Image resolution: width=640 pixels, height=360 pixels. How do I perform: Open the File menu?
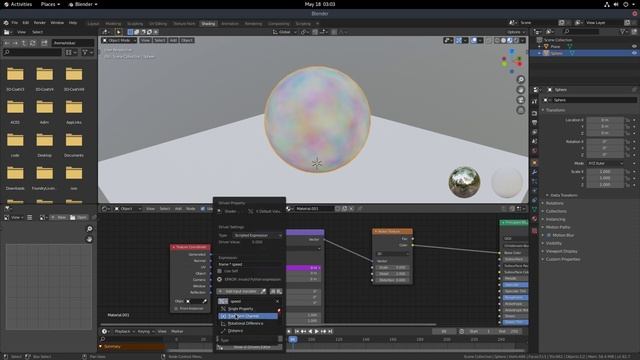point(15,22)
